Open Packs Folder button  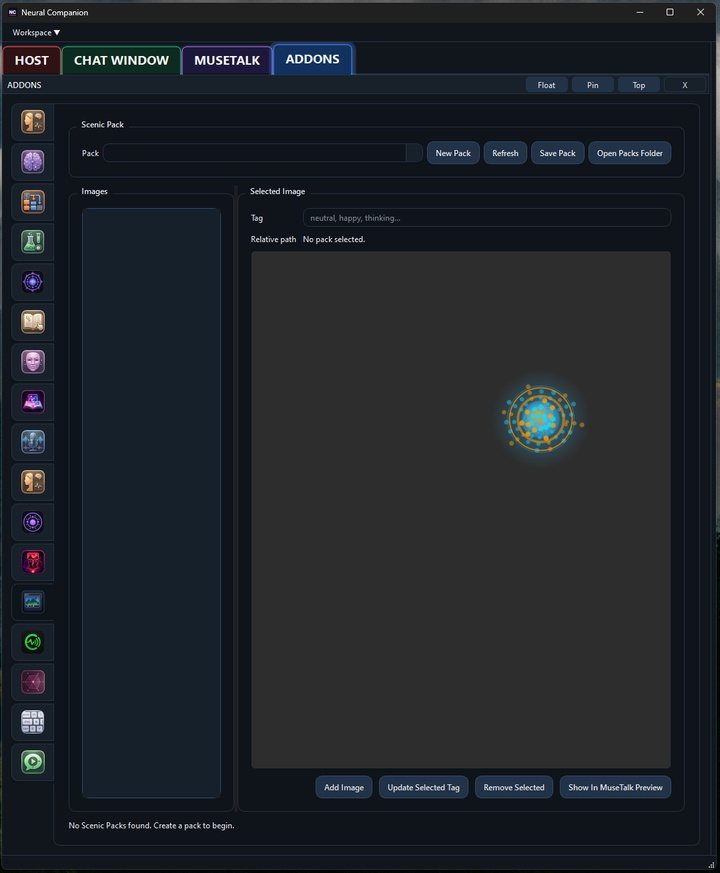(x=630, y=153)
